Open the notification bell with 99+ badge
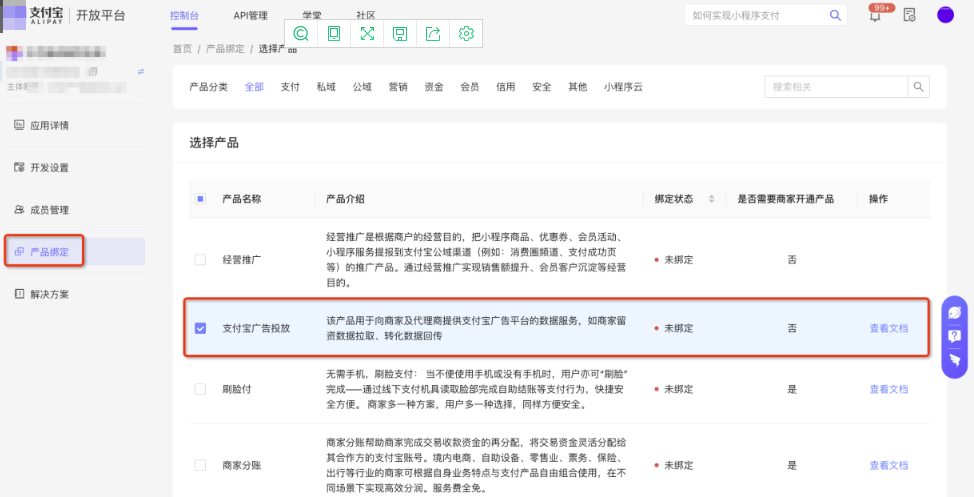The width and height of the screenshot is (974, 497). click(x=875, y=16)
